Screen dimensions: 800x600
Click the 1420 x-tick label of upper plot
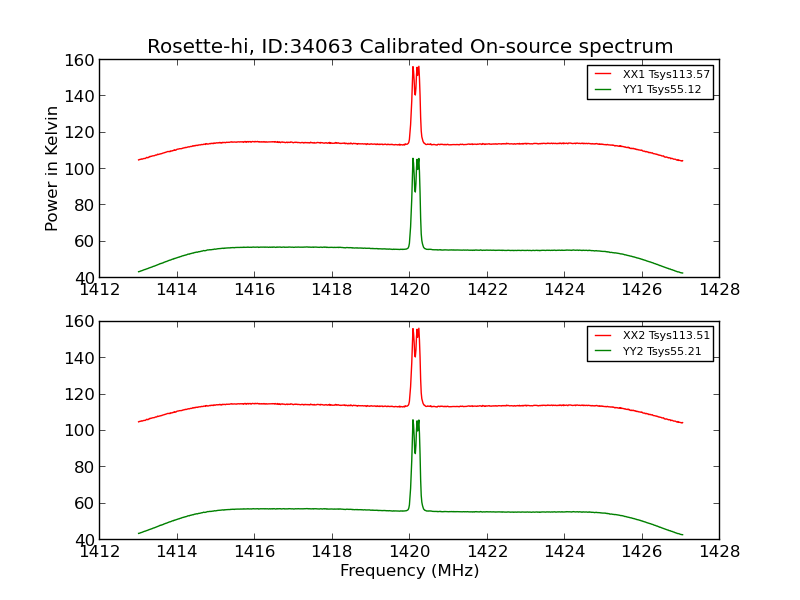pyautogui.click(x=410, y=290)
